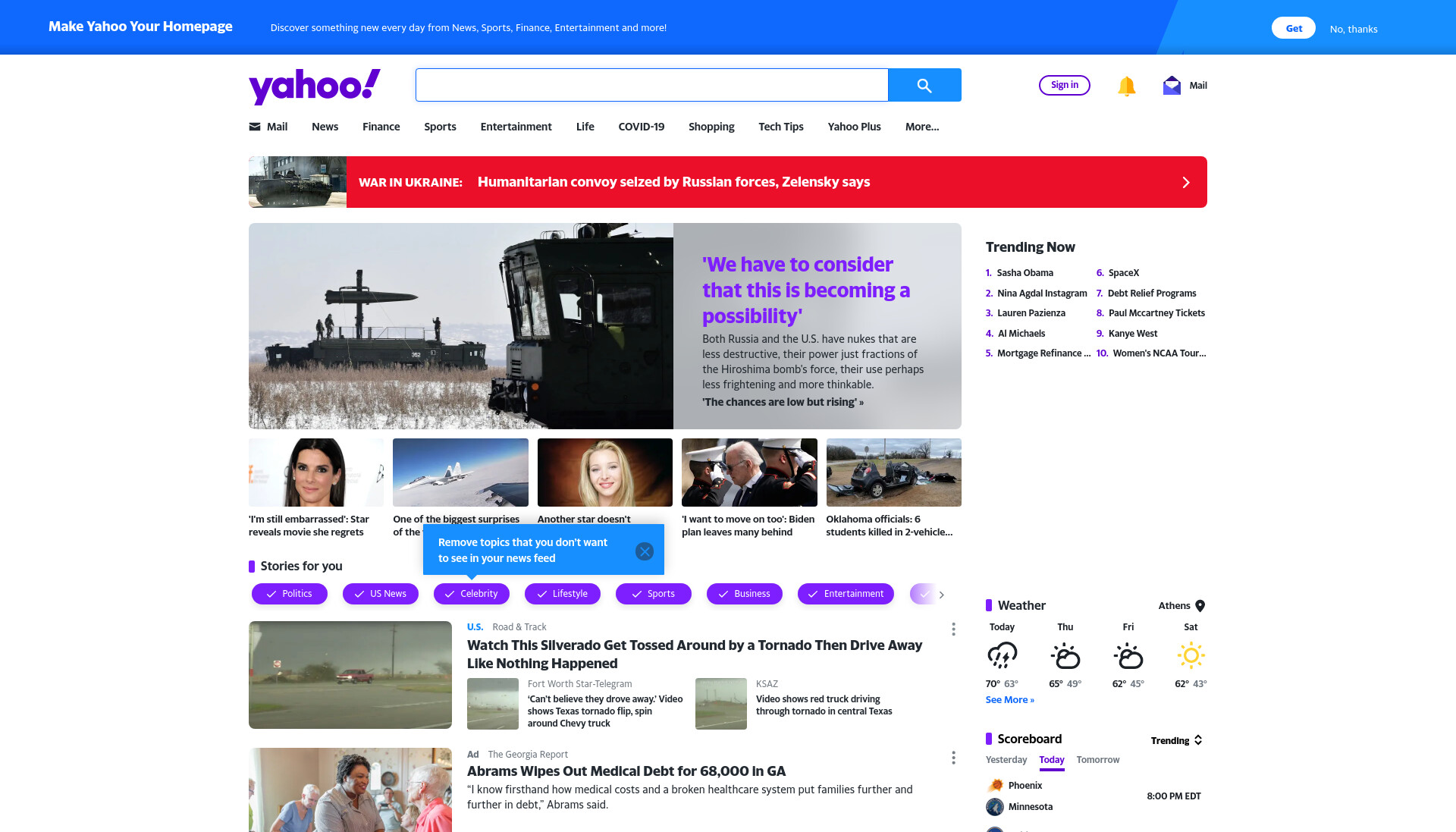Viewport: 1456px width, 832px height.
Task: Open Tech Tips in navigation bar
Action: pos(781,127)
